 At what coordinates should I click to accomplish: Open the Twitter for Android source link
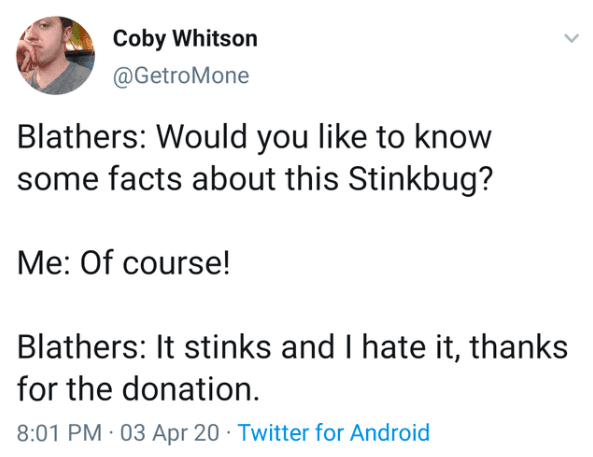click(334, 432)
